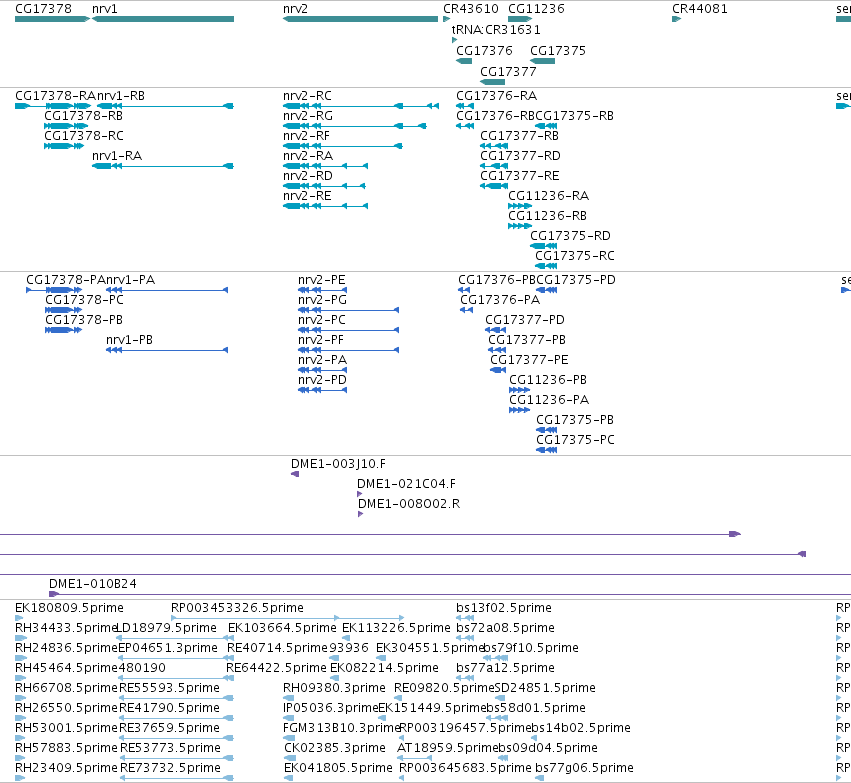
Task: Click the nrv2-RA transcript label
Action: tap(308, 156)
